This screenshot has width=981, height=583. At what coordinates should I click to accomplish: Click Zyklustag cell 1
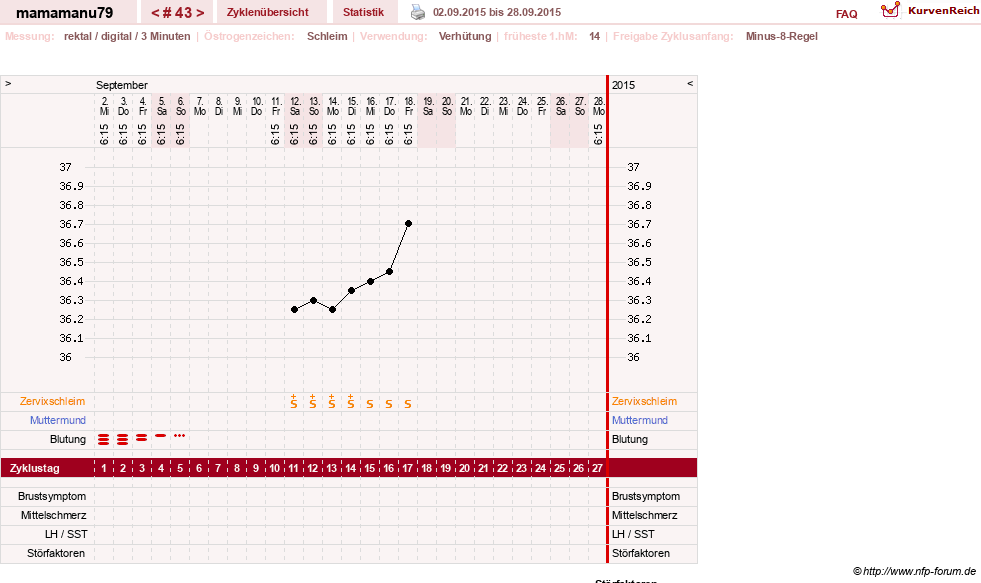pos(104,468)
